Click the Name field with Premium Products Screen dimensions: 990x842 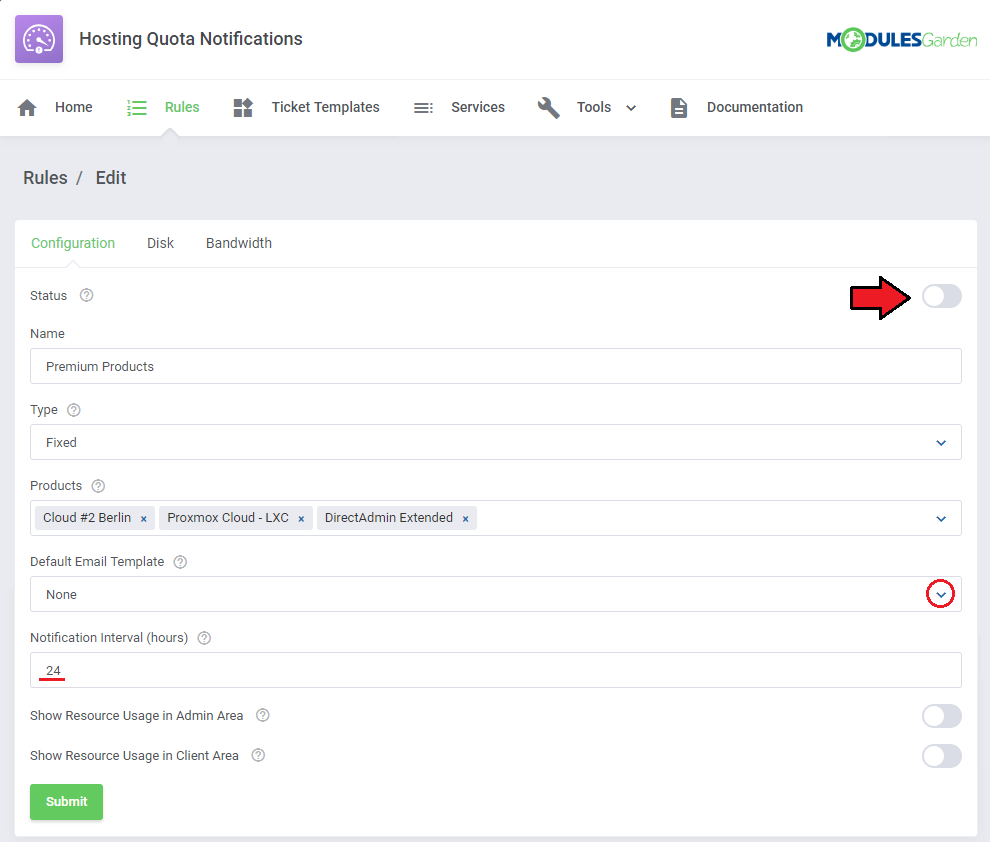tap(496, 367)
